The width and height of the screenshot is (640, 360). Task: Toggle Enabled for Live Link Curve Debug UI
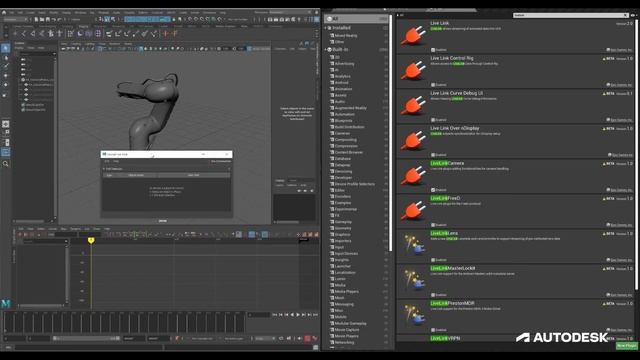click(433, 120)
